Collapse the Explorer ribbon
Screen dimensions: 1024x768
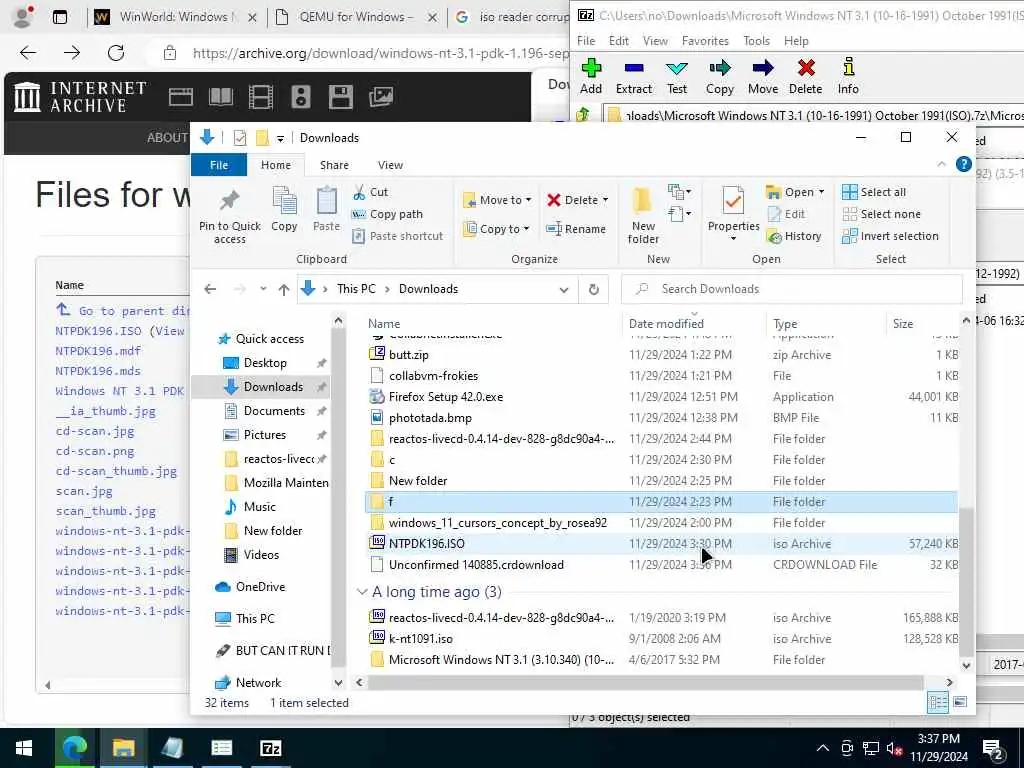[x=941, y=165]
